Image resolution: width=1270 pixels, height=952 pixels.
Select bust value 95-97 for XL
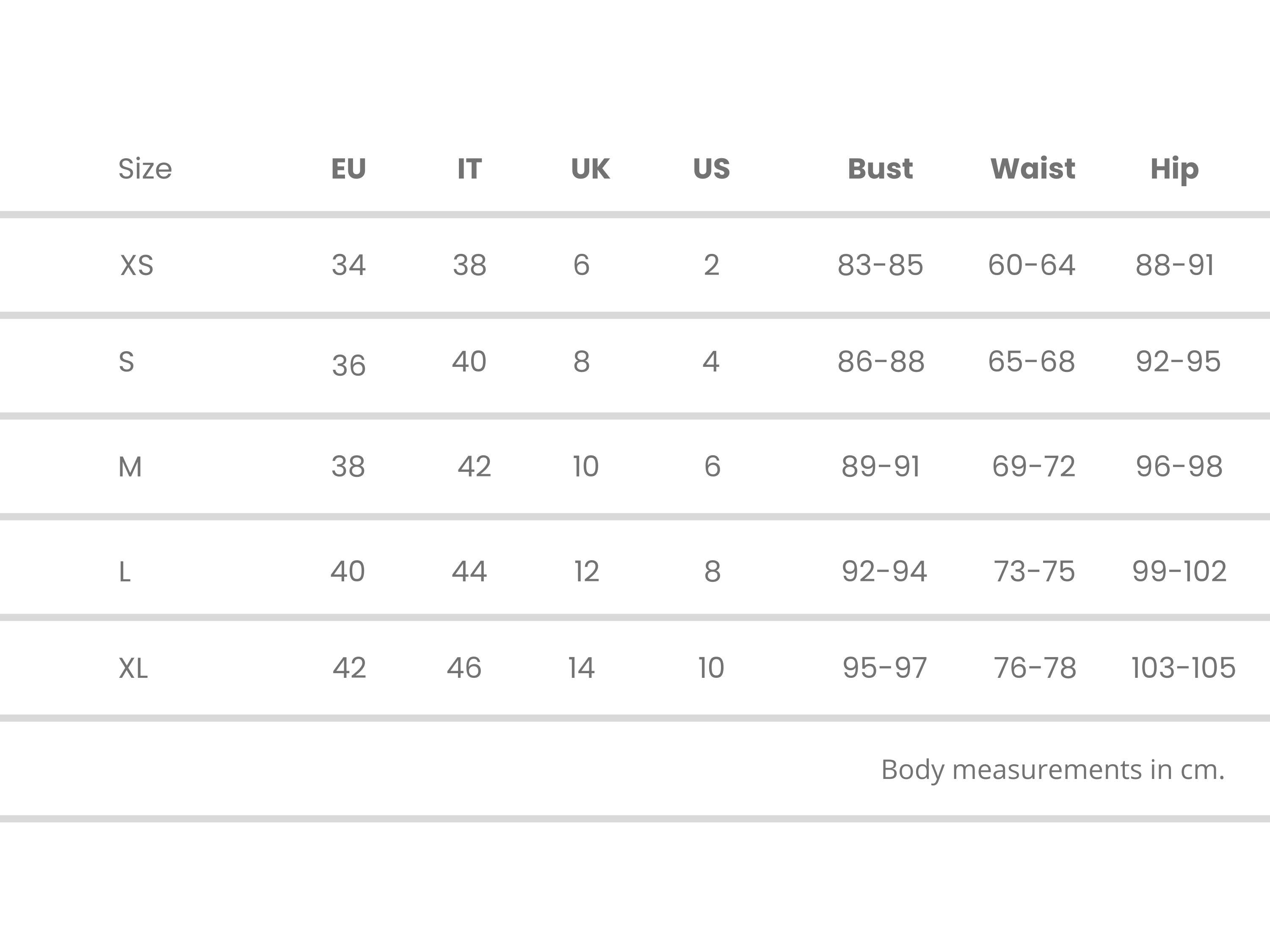point(885,667)
